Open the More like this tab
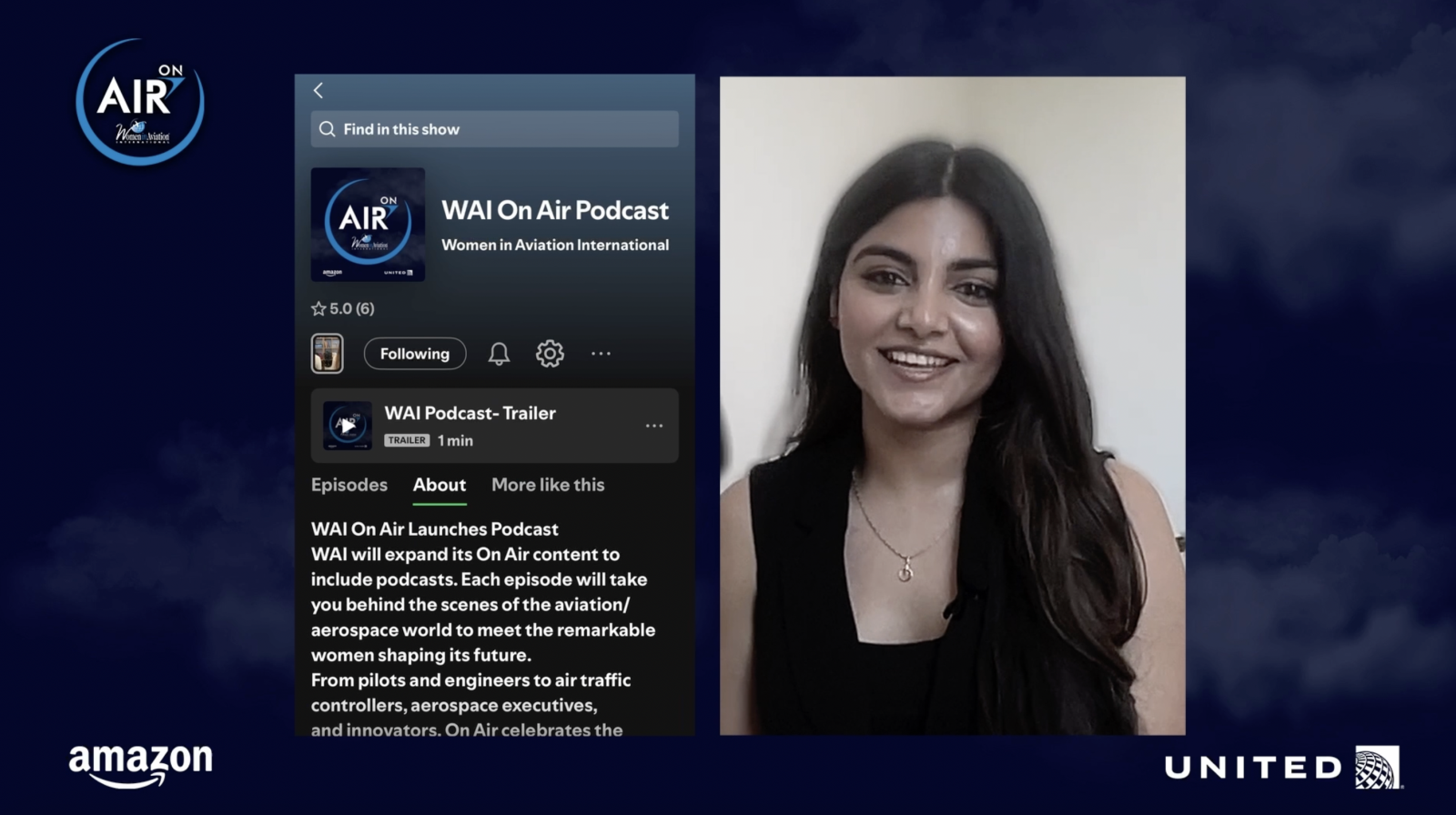The image size is (1456, 815). tap(548, 485)
